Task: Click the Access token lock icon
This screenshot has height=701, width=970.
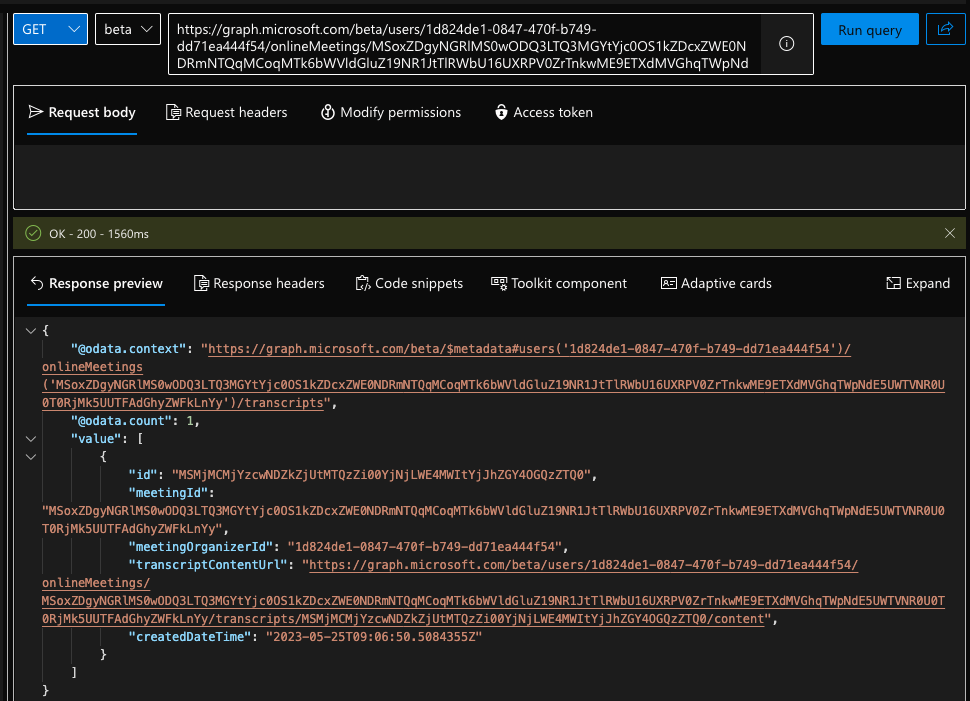Action: (x=501, y=112)
